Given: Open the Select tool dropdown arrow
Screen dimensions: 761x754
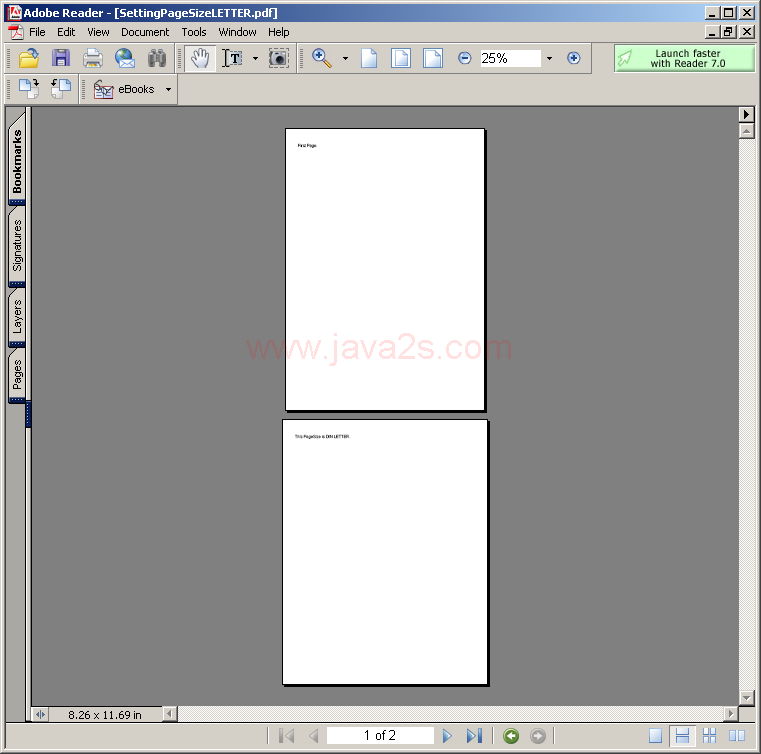Looking at the screenshot, I should [256, 58].
